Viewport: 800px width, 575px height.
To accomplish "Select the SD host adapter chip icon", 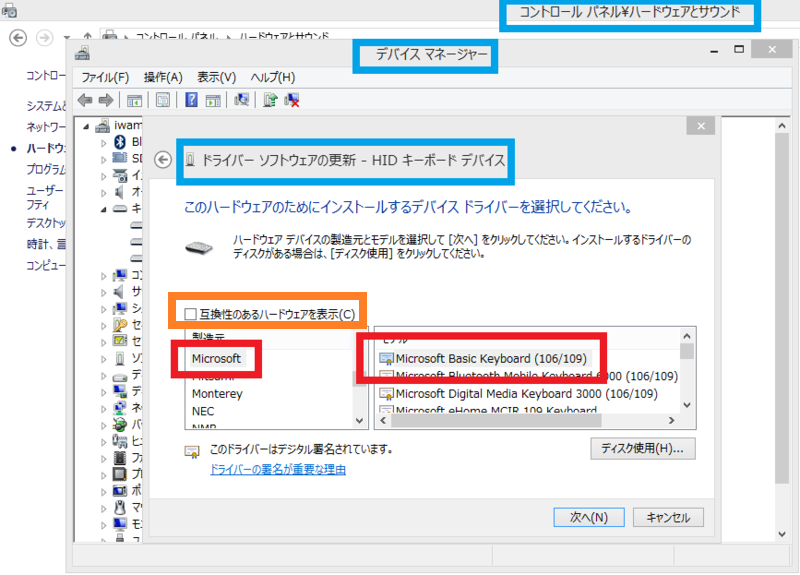I will click(119, 158).
